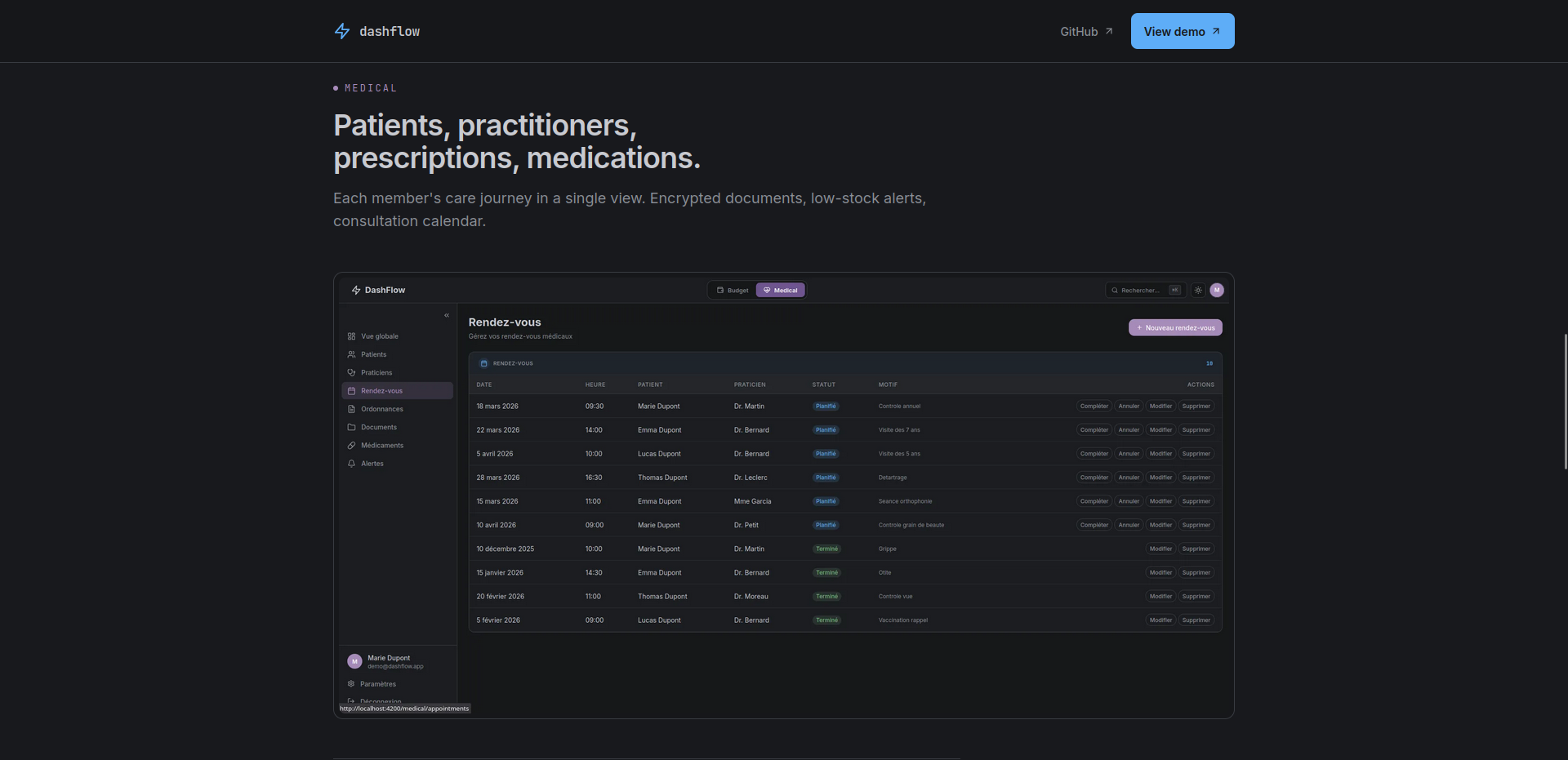Click the Documents folder icon

tap(351, 427)
